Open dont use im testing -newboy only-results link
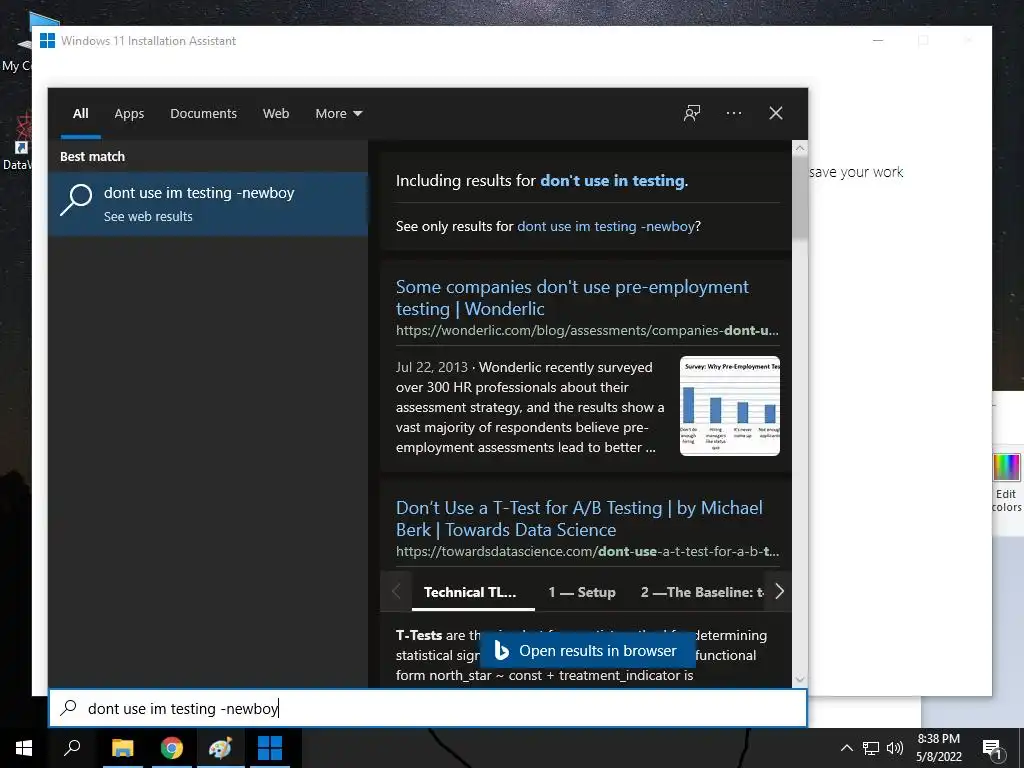Screen dimensions: 1024x768 605,226
